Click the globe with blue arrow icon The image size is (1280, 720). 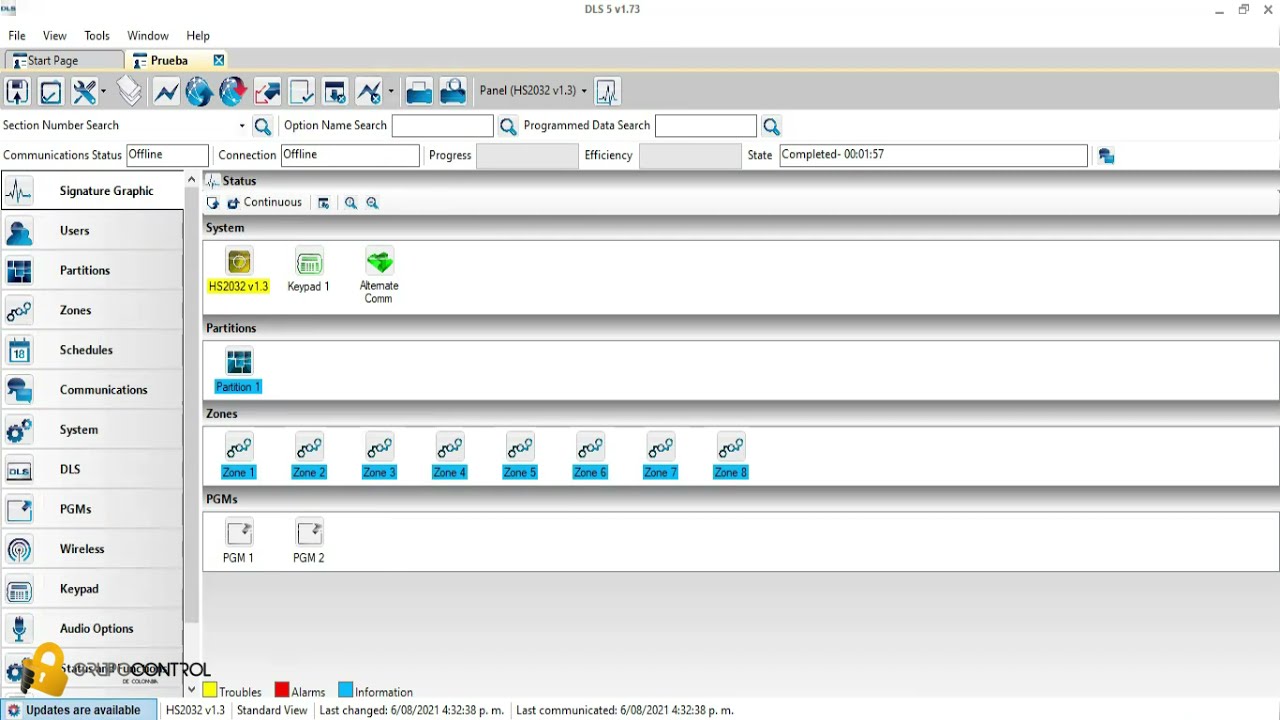tap(199, 92)
